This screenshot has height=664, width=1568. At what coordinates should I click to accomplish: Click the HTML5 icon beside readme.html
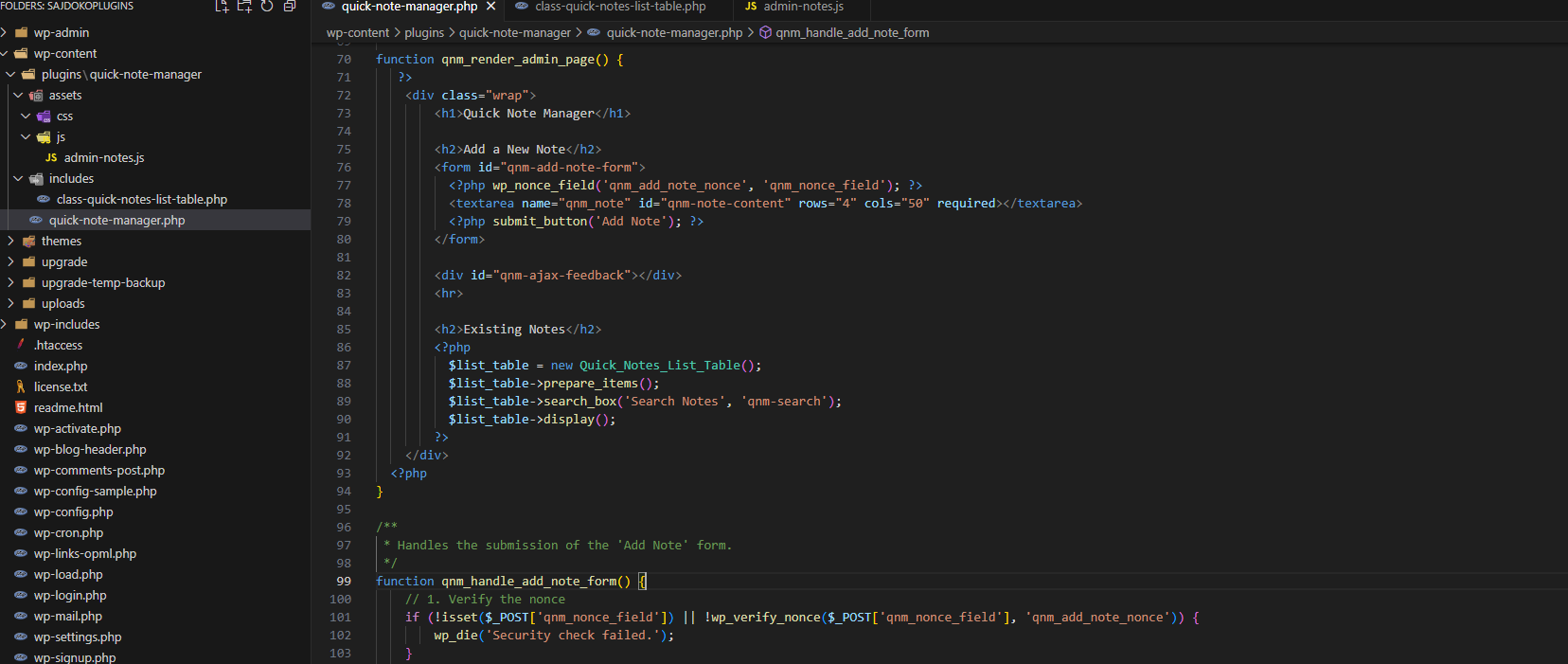pyautogui.click(x=21, y=407)
